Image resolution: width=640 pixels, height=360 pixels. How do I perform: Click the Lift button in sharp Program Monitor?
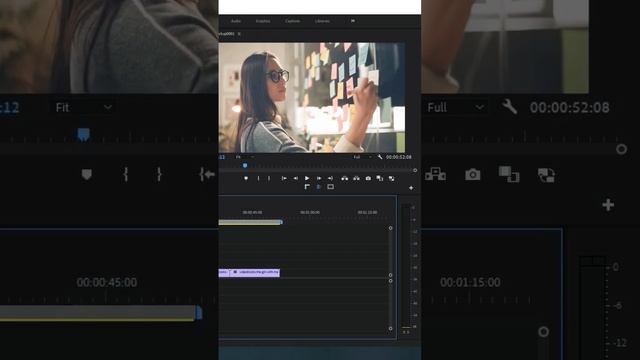pos(345,178)
